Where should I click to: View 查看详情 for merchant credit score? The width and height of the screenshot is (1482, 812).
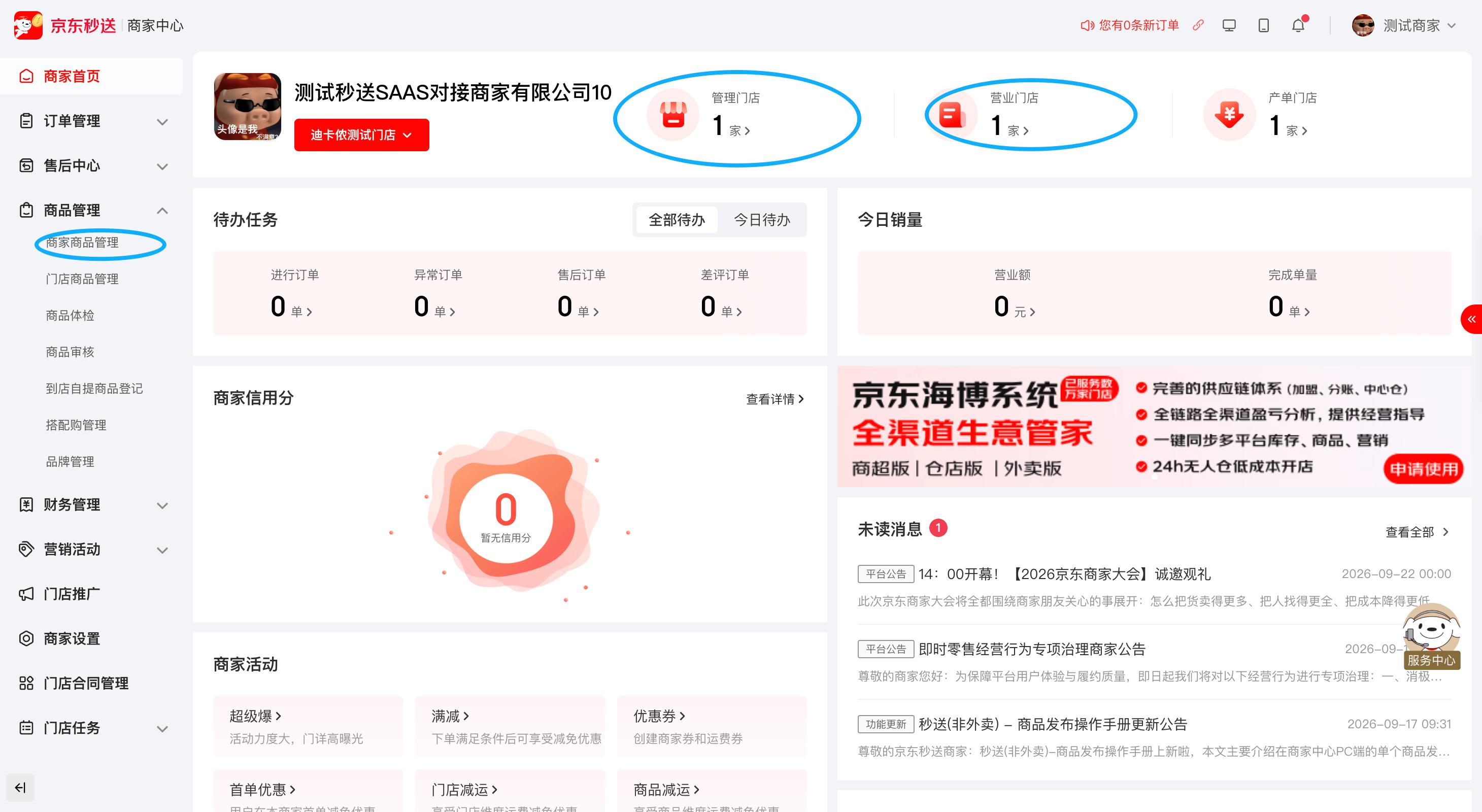[775, 398]
